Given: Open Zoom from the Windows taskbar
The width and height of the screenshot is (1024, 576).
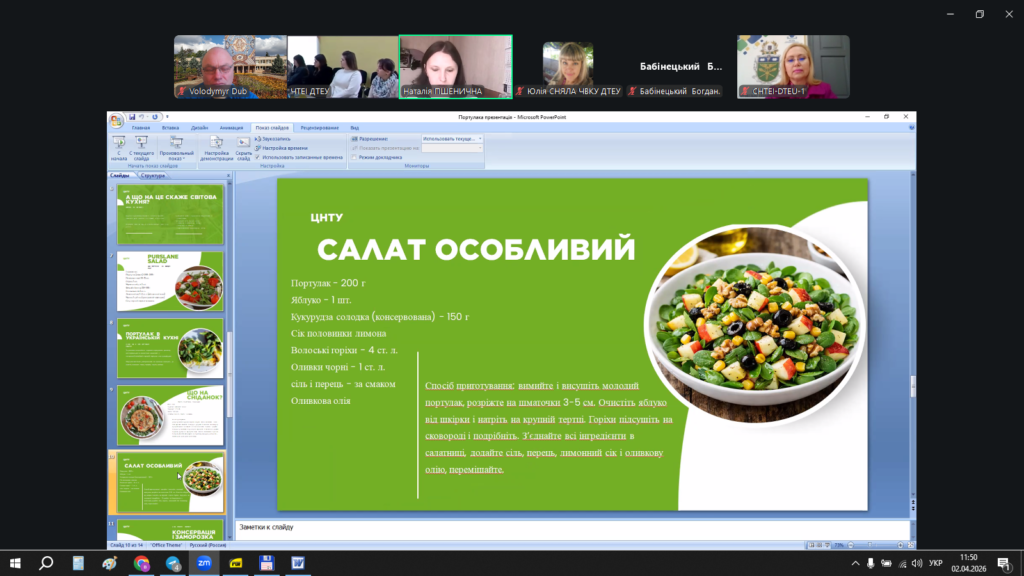Looking at the screenshot, I should coord(204,563).
